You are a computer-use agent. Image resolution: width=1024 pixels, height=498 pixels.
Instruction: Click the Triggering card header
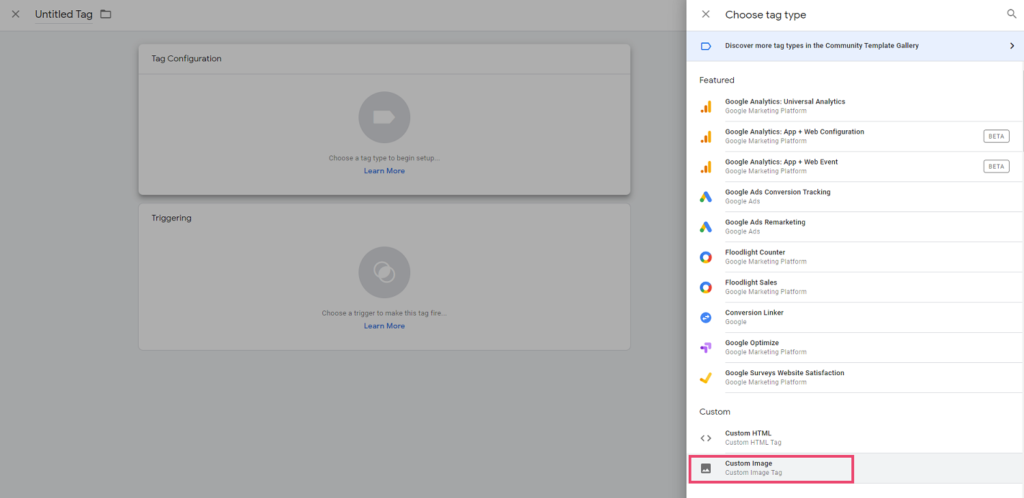pyautogui.click(x=384, y=218)
